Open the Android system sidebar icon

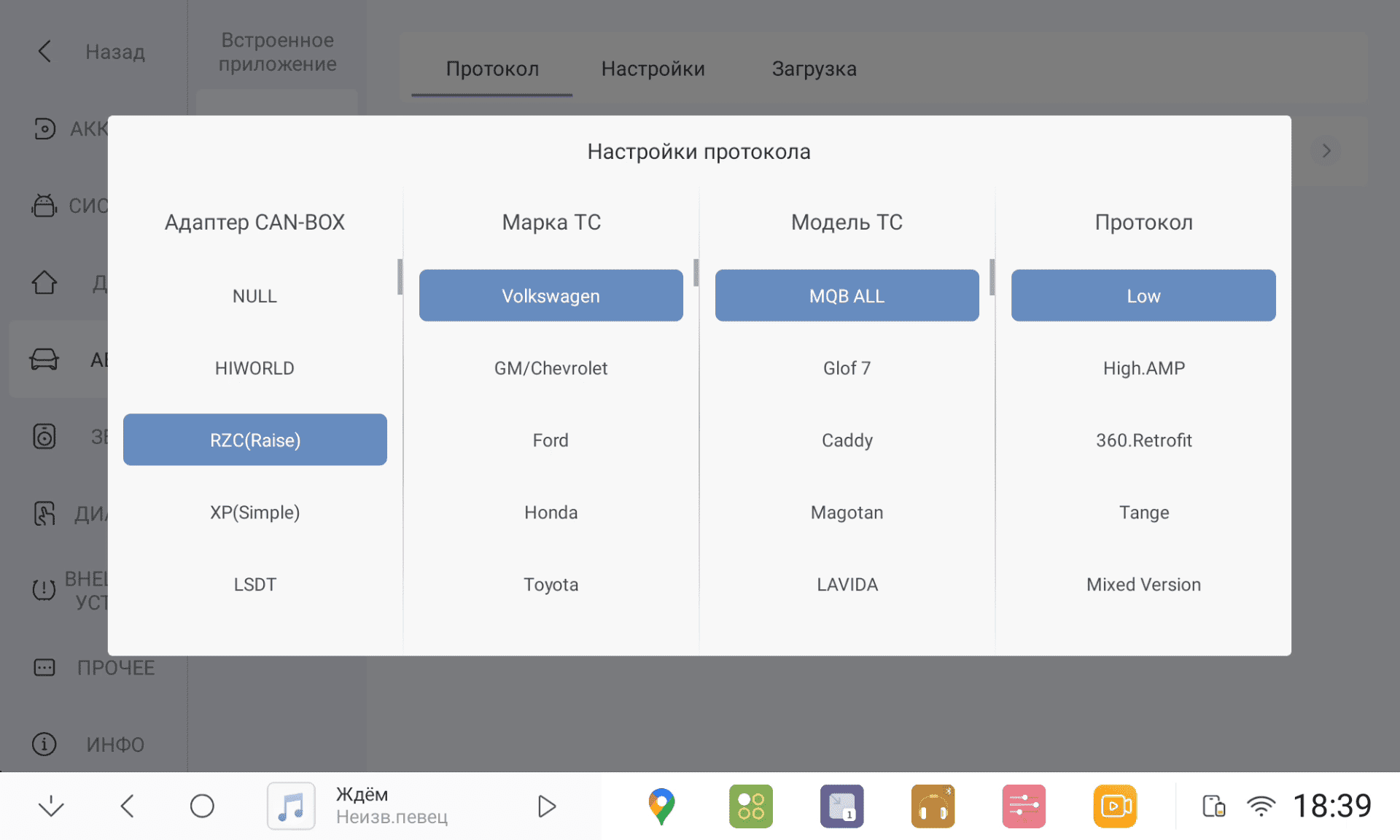pos(44,206)
